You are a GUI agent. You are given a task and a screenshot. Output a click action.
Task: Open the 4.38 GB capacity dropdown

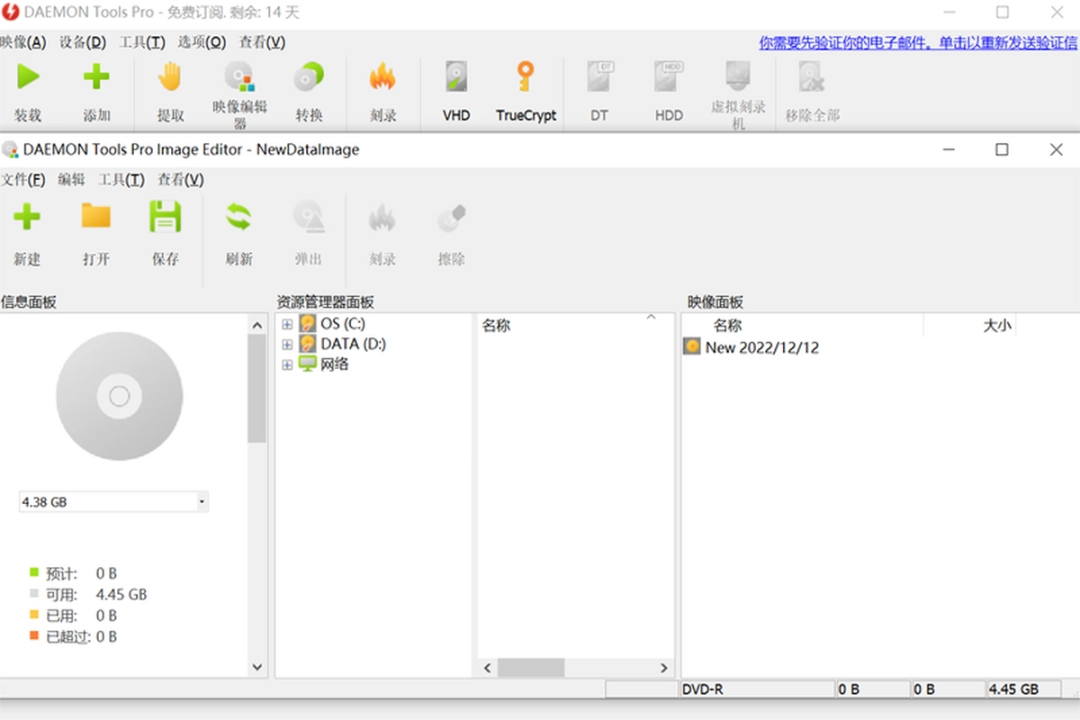[202, 502]
